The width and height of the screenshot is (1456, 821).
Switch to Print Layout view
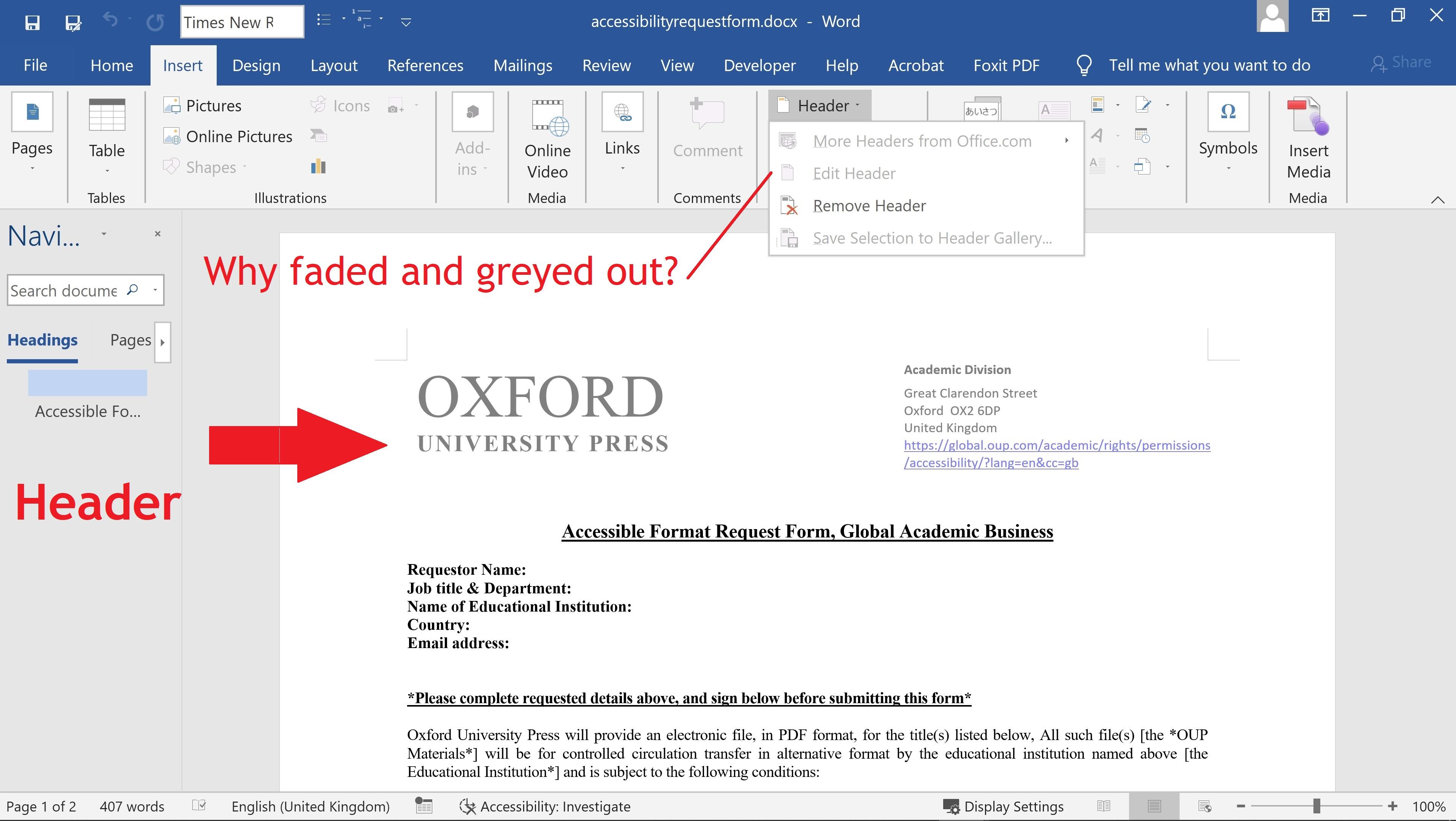(1154, 806)
